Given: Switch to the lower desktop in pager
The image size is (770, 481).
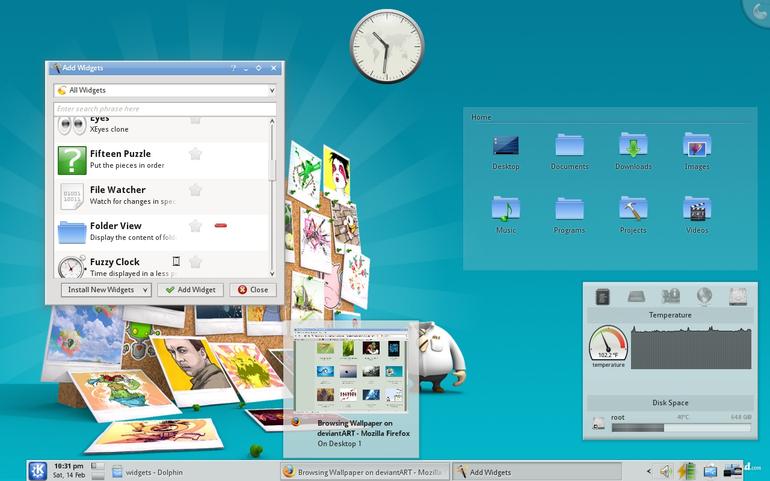Looking at the screenshot, I should coord(97,475).
